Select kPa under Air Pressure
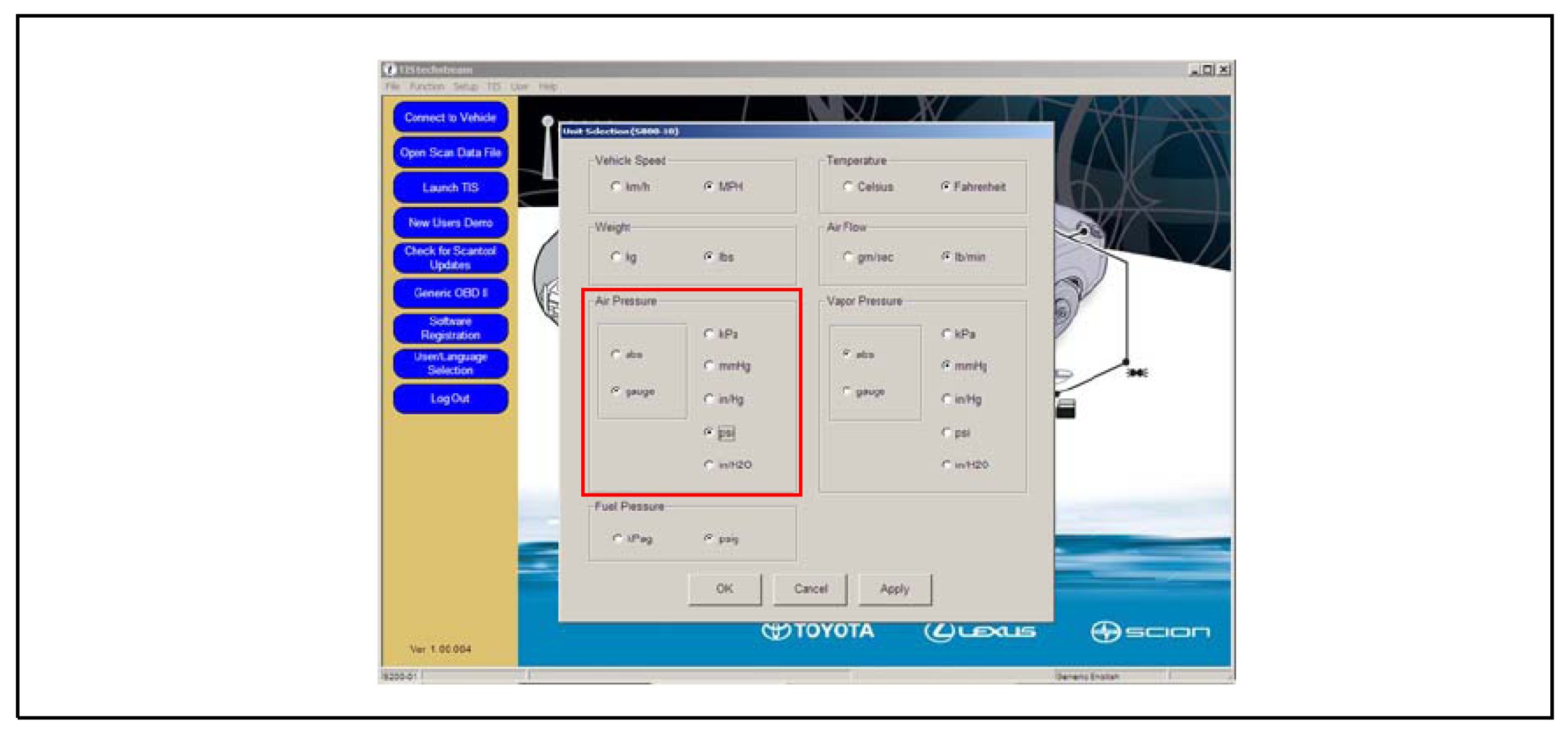 pos(709,334)
